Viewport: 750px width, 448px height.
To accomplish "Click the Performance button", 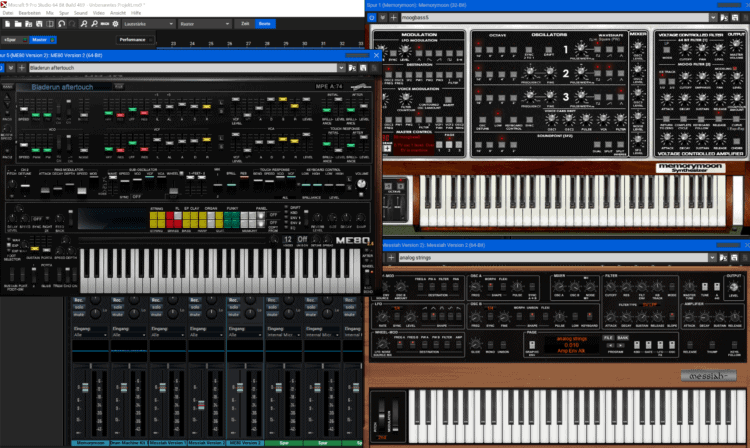I will [x=135, y=40].
